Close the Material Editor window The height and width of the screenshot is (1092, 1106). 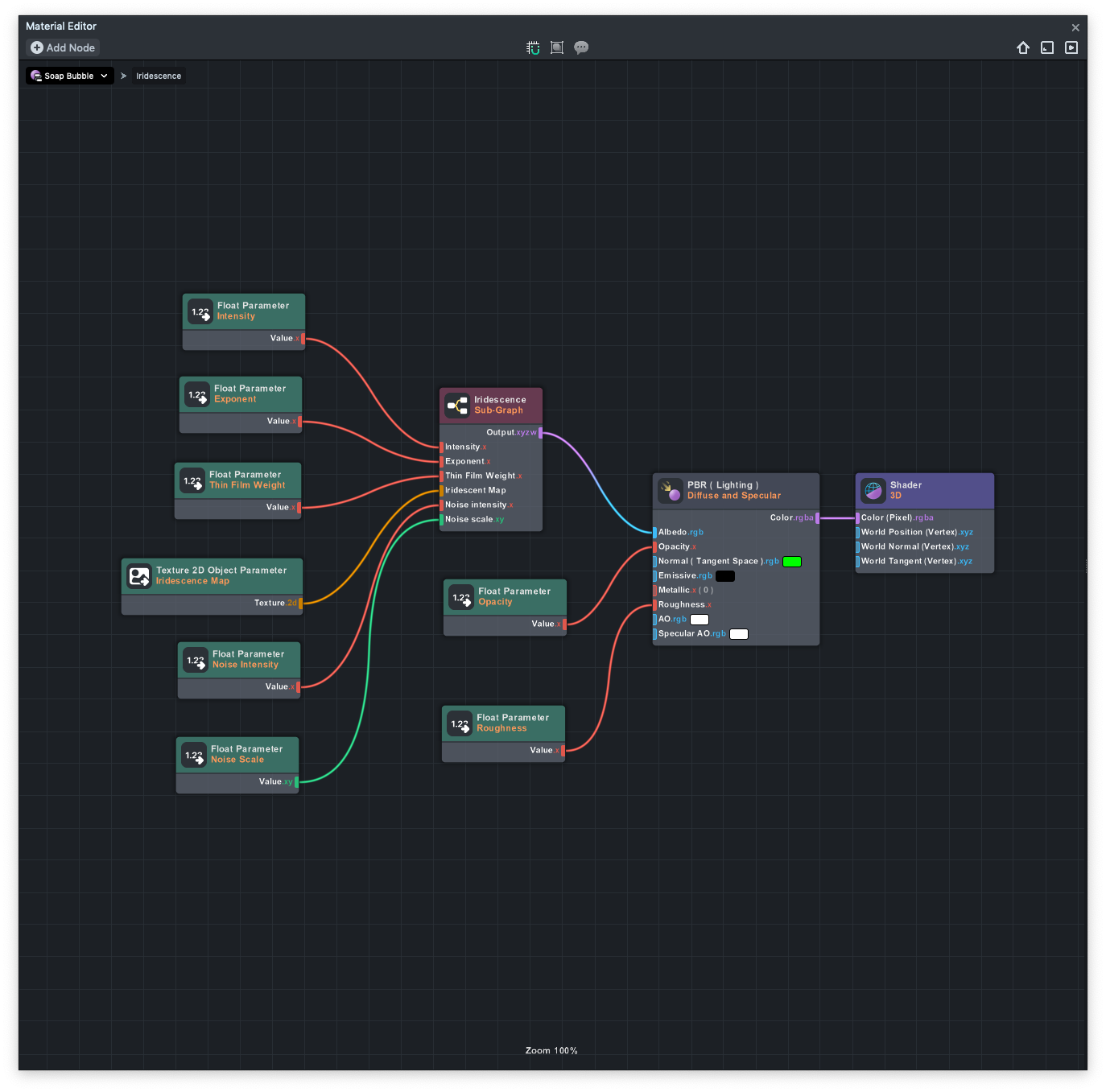pyautogui.click(x=1075, y=27)
